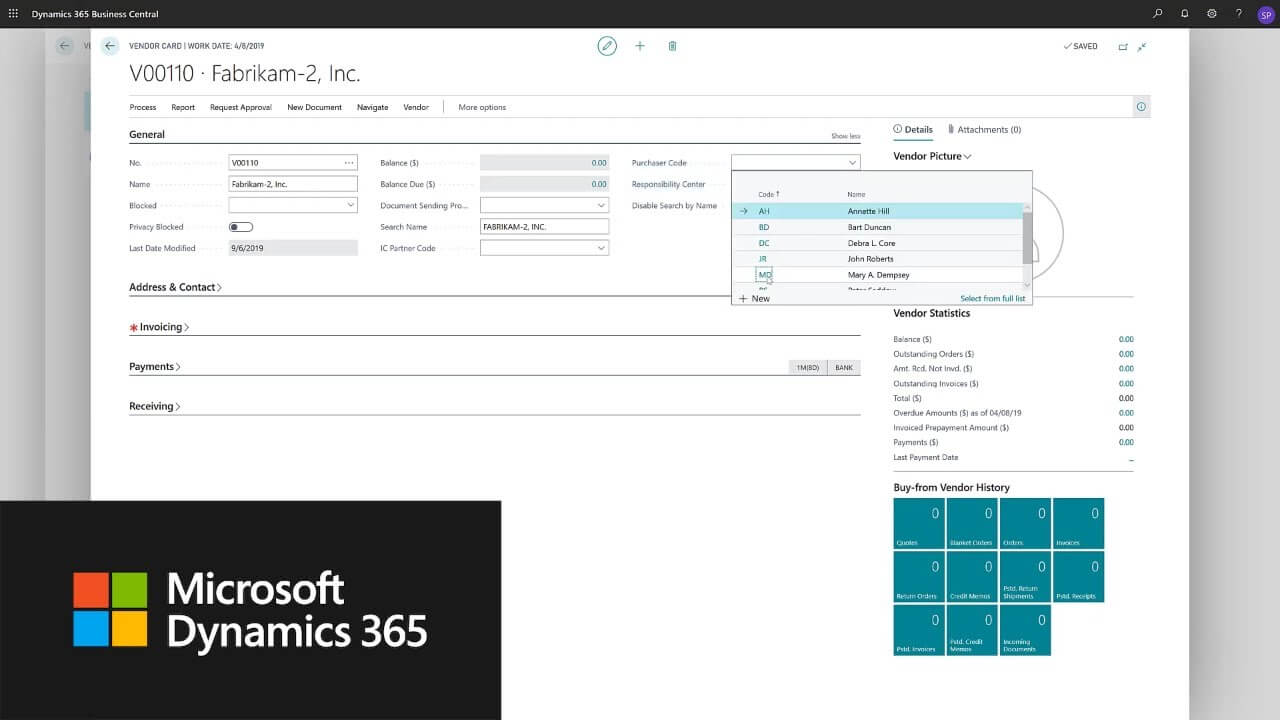Open the Incoming Documents tile
Image resolution: width=1280 pixels, height=720 pixels.
click(1025, 630)
